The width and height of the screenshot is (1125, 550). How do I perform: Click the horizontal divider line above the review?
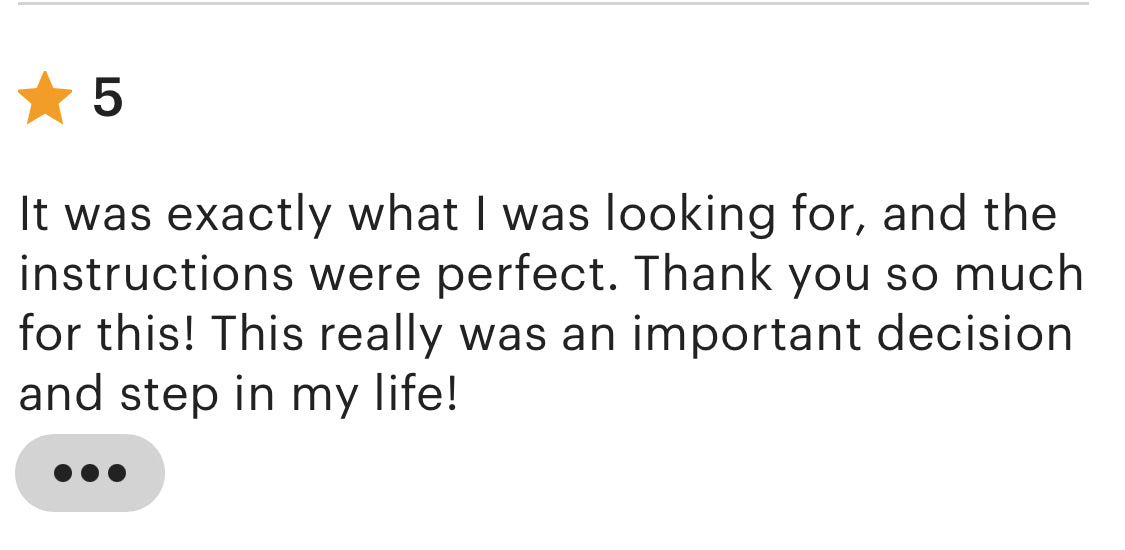[x=553, y=4]
